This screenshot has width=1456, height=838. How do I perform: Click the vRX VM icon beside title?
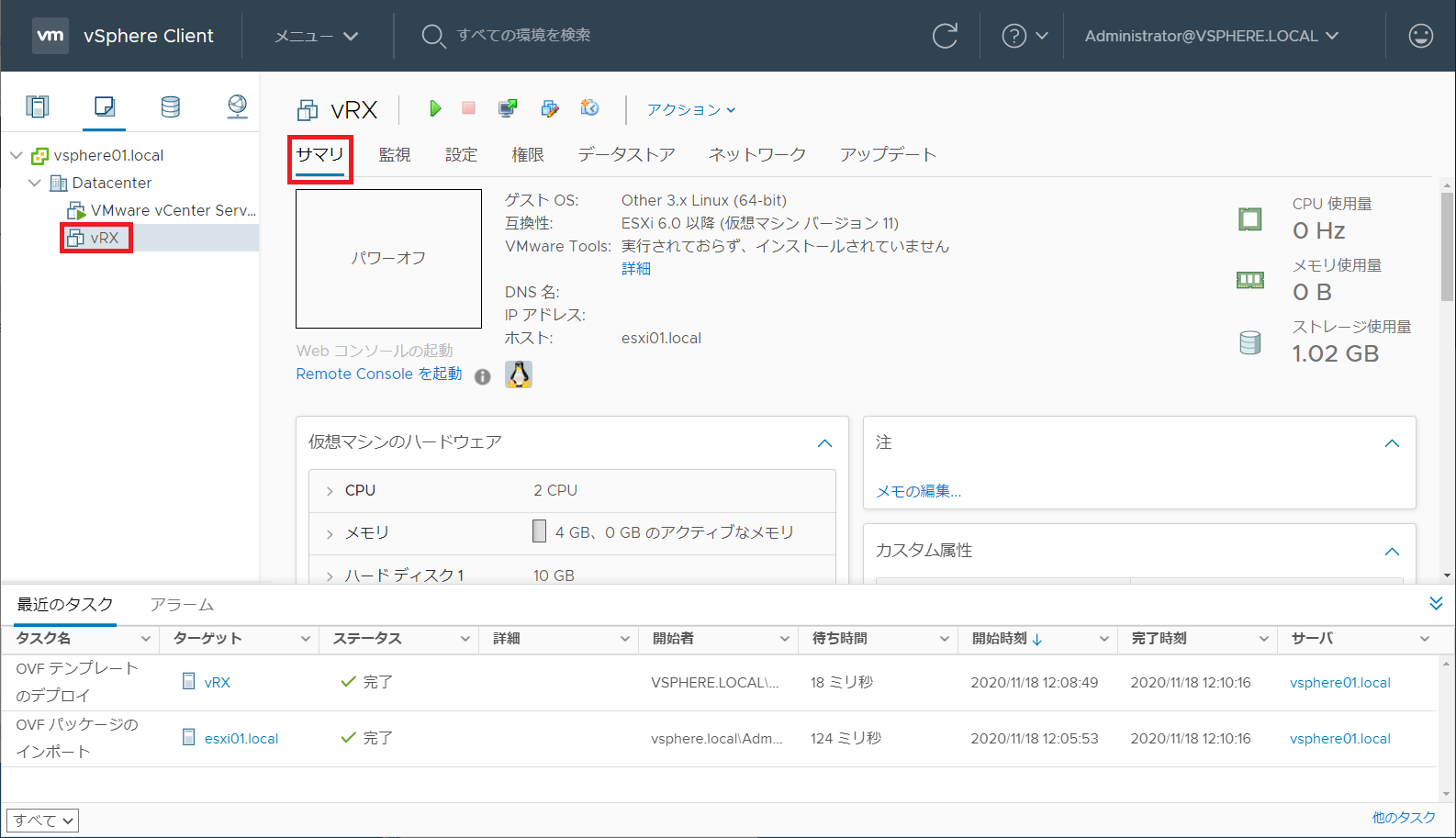(308, 110)
